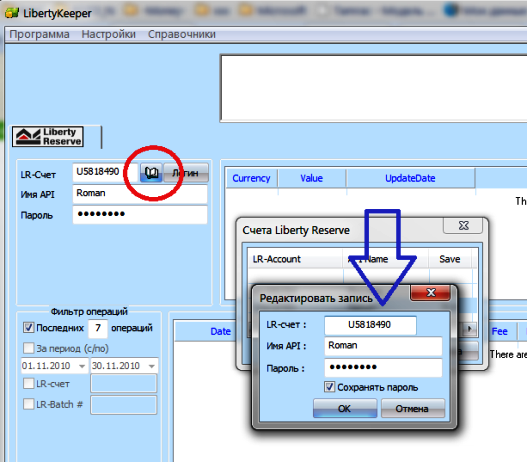
Task: Click the Date column header in operations table
Action: click(220, 331)
